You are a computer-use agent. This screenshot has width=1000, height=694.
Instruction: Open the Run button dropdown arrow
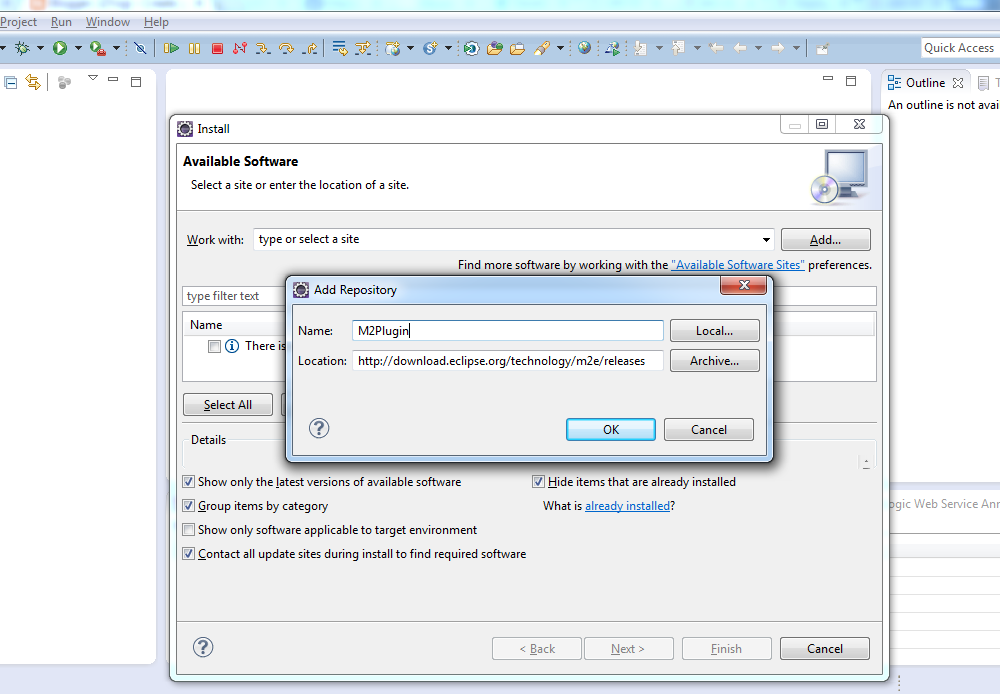tap(76, 47)
